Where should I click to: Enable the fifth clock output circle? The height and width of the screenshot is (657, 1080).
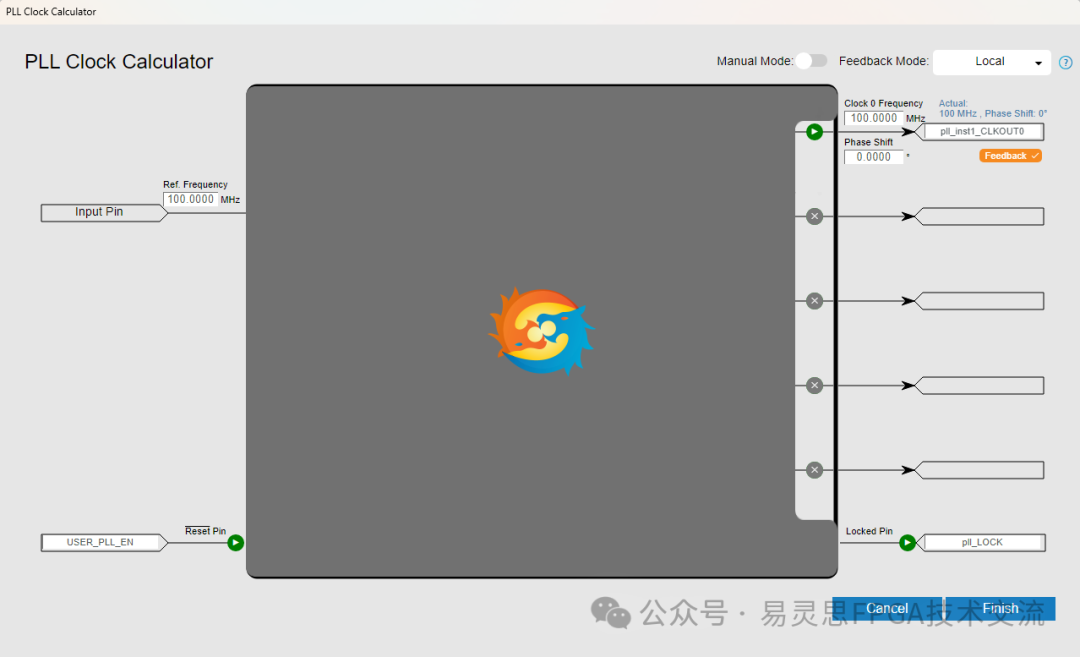tap(814, 470)
